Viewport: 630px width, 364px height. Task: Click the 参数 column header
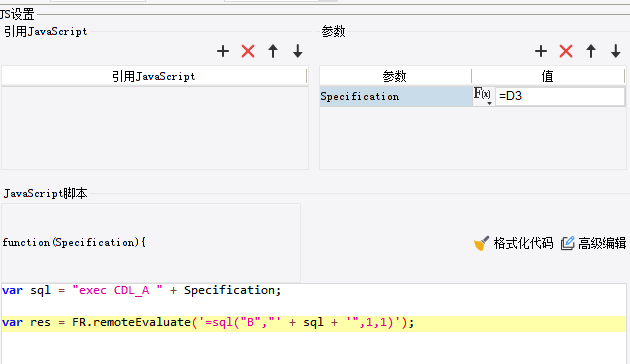coord(395,76)
